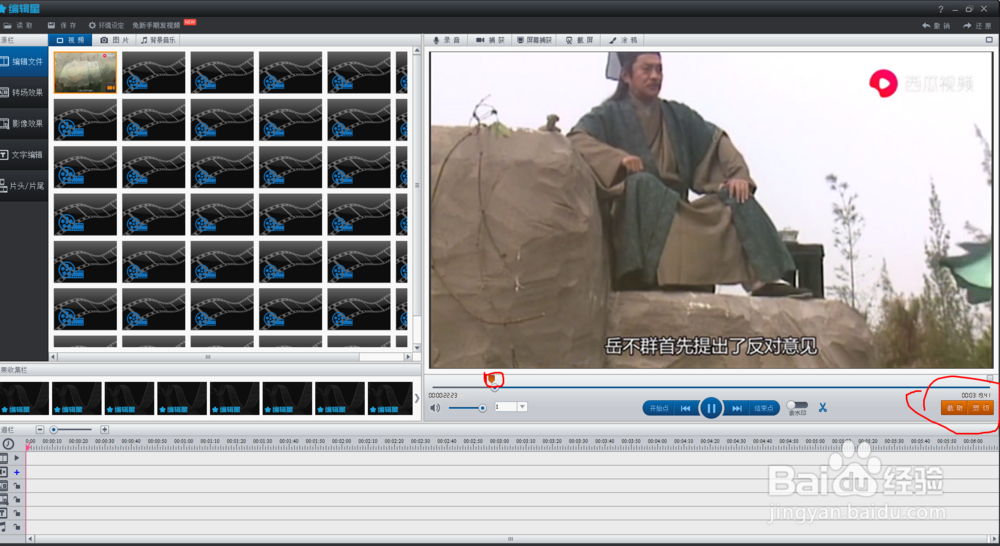Switch to the 视频 media tab

pyautogui.click(x=70, y=40)
